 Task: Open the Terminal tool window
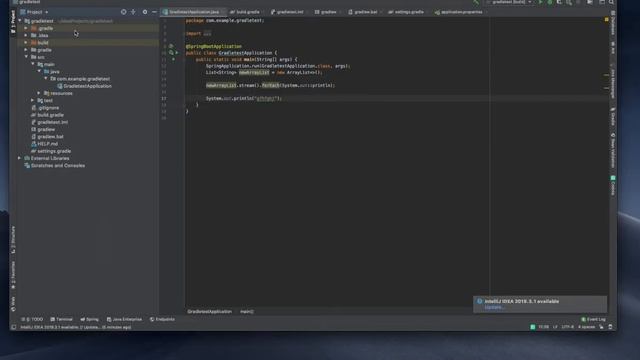click(x=62, y=319)
